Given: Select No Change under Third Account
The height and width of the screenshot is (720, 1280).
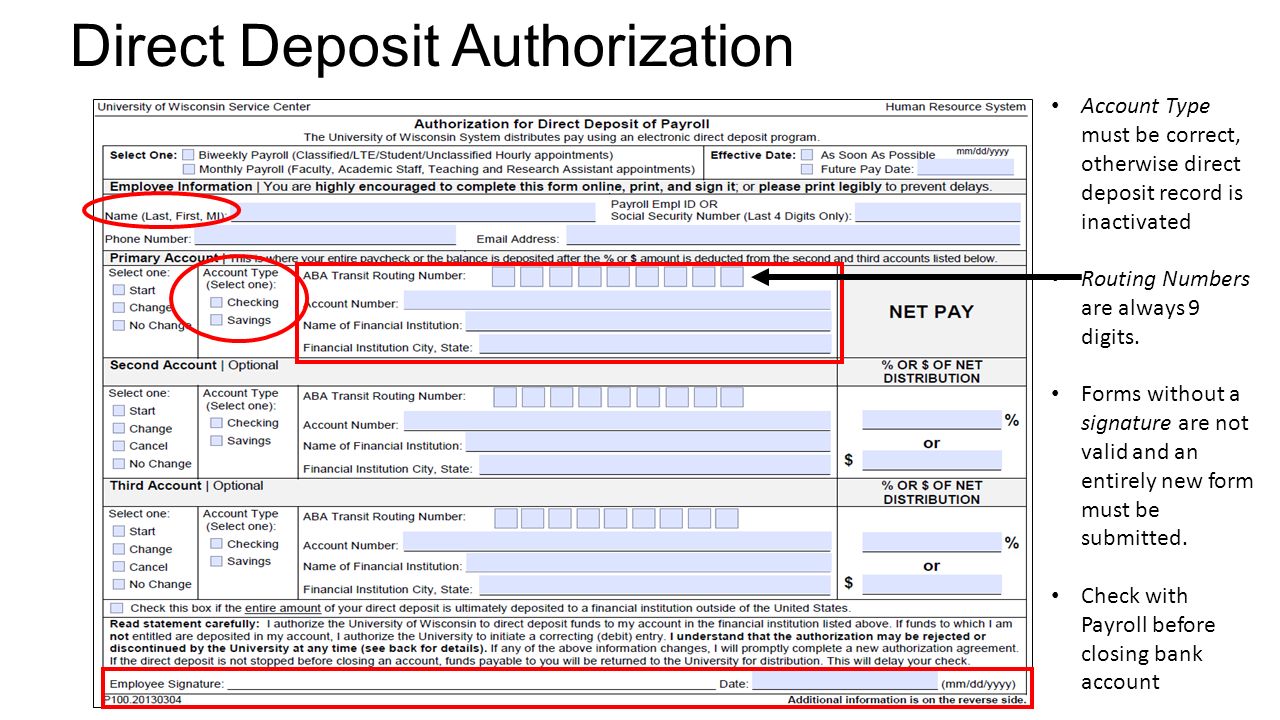Looking at the screenshot, I should 119,584.
